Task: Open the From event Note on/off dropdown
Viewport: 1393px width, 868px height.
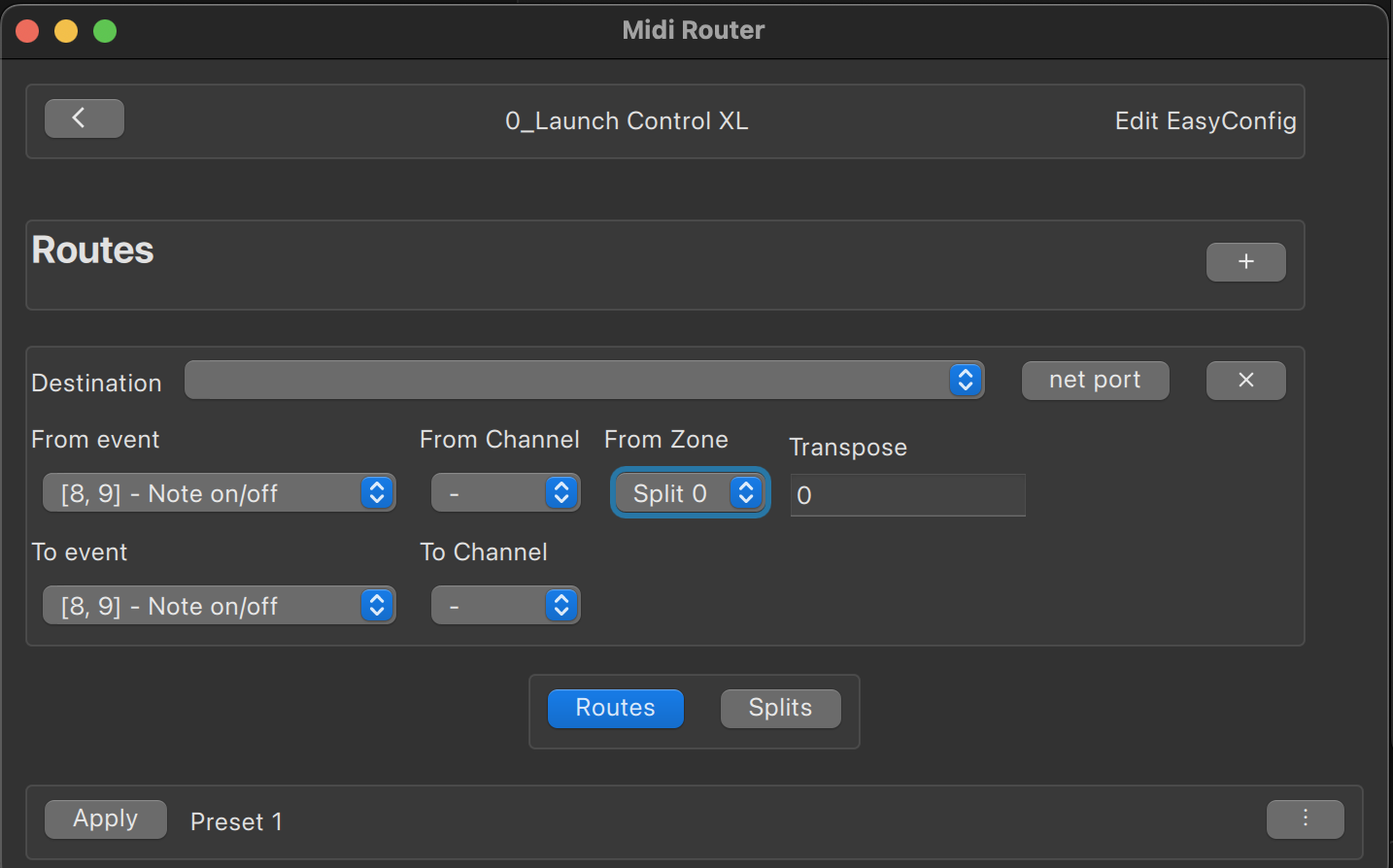Action: (219, 493)
